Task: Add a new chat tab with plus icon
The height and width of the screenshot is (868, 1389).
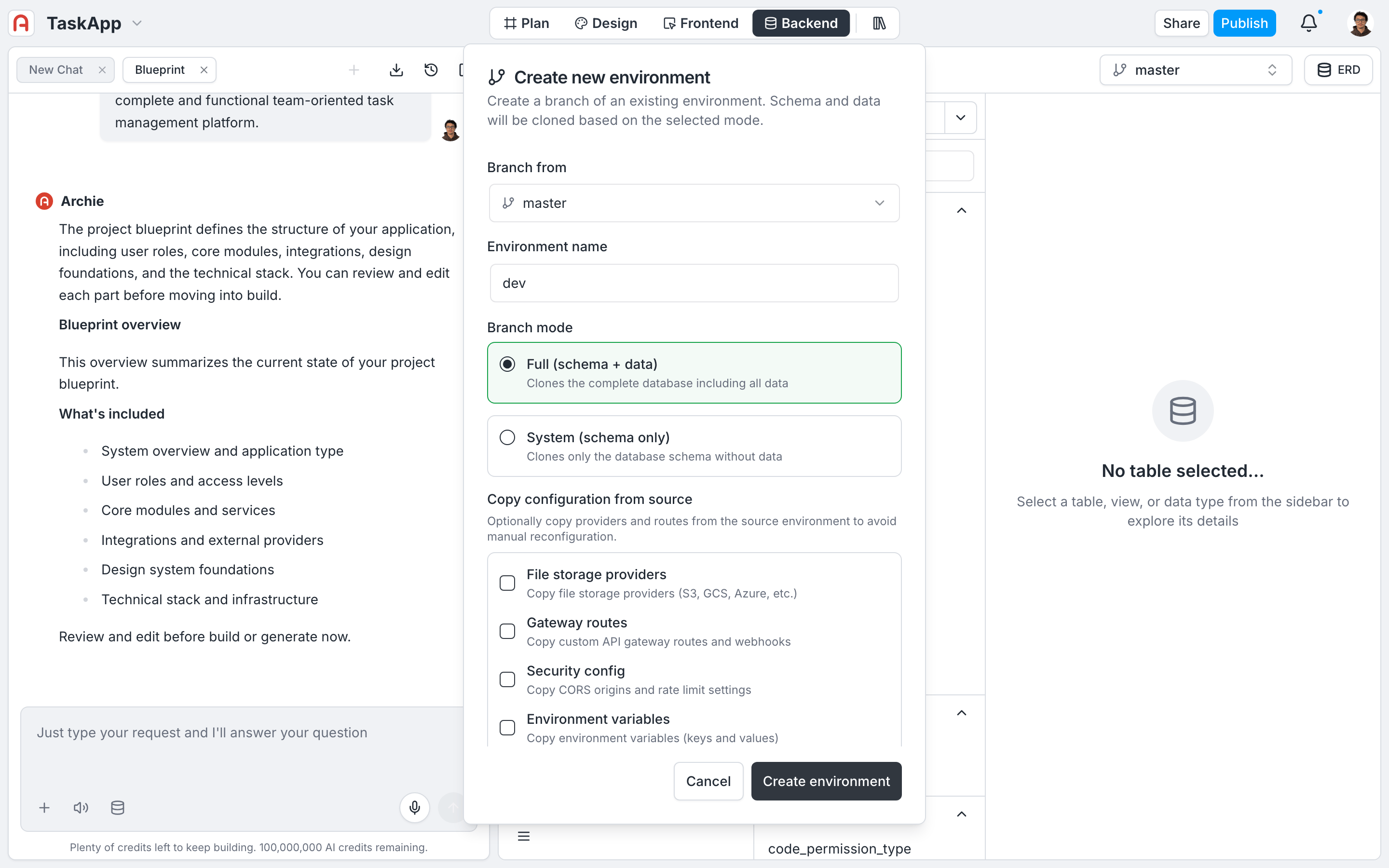Action: pyautogui.click(x=354, y=70)
